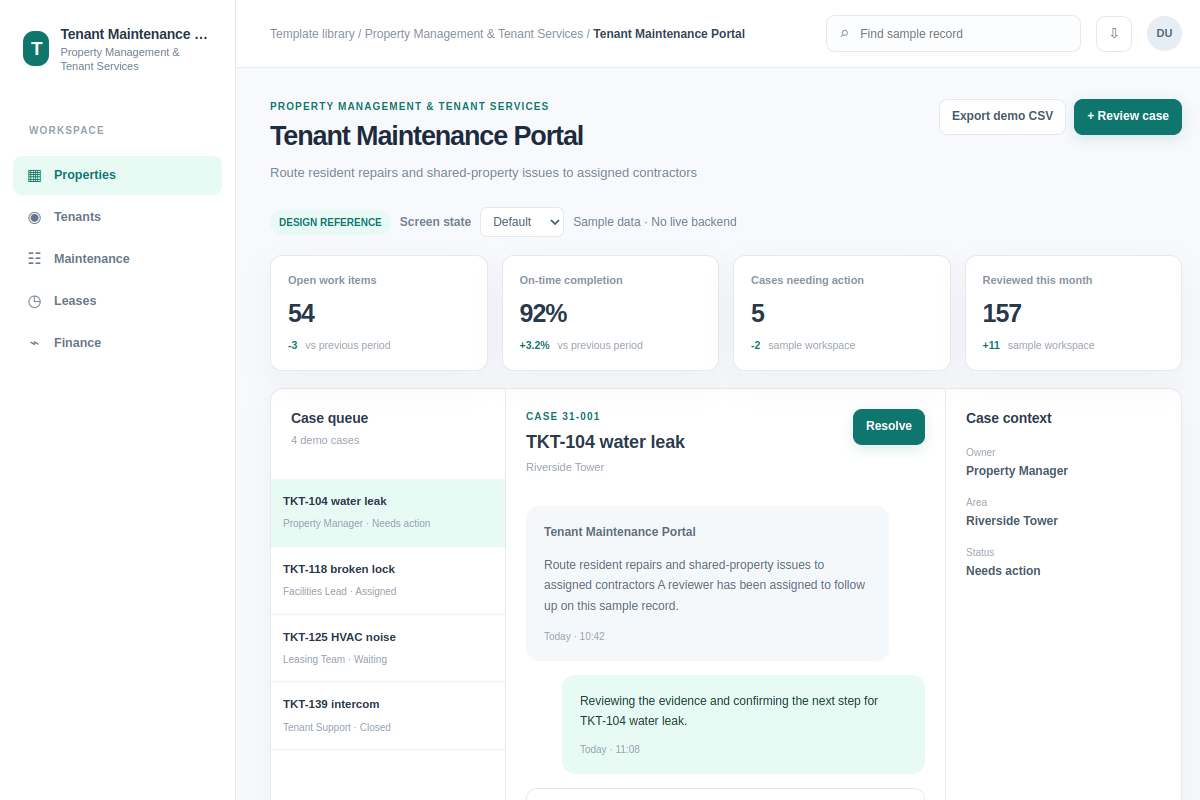Click the Property Manager owner value

(x=1017, y=471)
